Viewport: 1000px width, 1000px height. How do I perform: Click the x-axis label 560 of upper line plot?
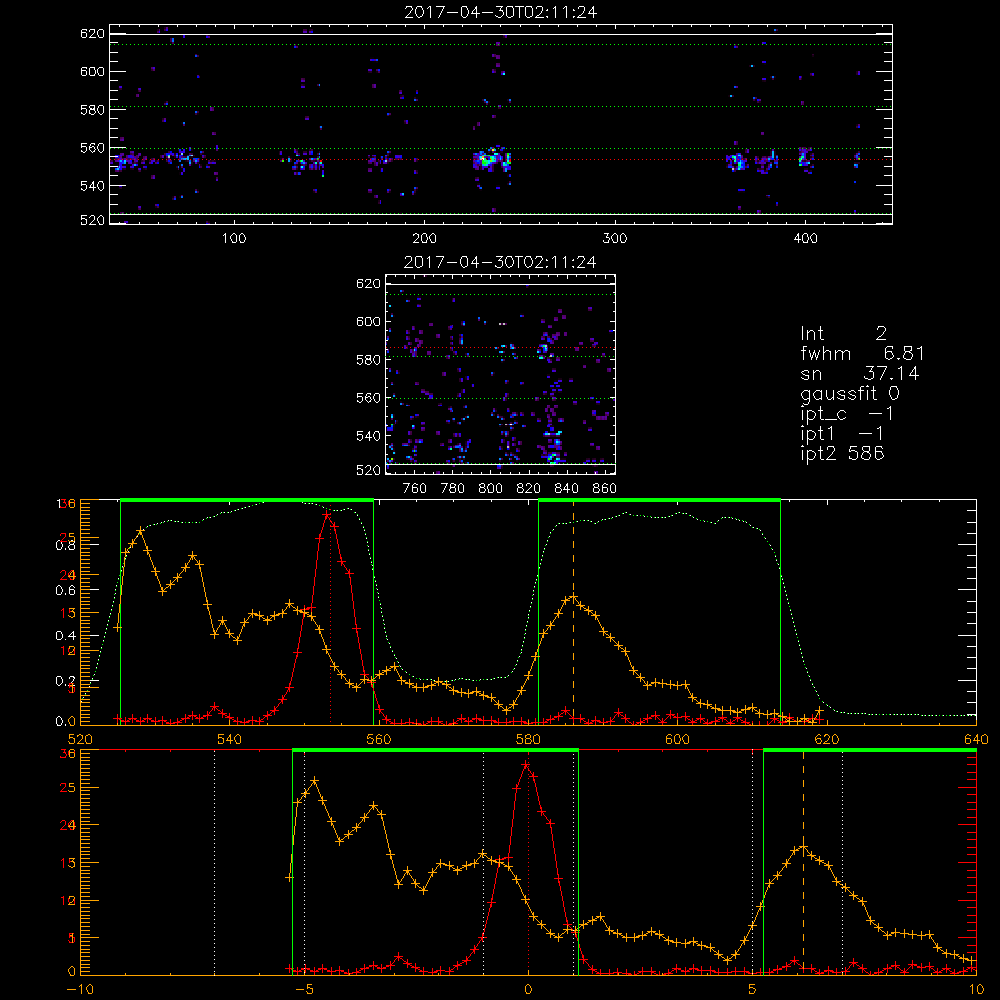(379, 739)
